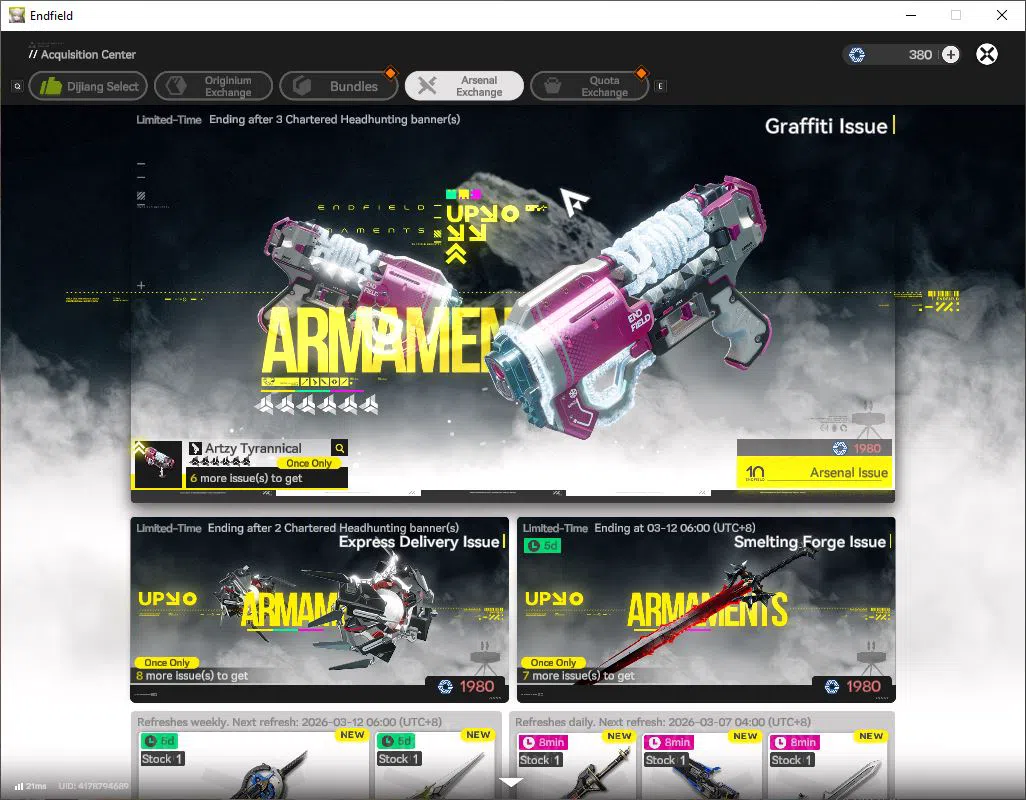Select the middle daily 8min stock item
Image resolution: width=1026 pixels, height=800 pixels.
point(701,765)
